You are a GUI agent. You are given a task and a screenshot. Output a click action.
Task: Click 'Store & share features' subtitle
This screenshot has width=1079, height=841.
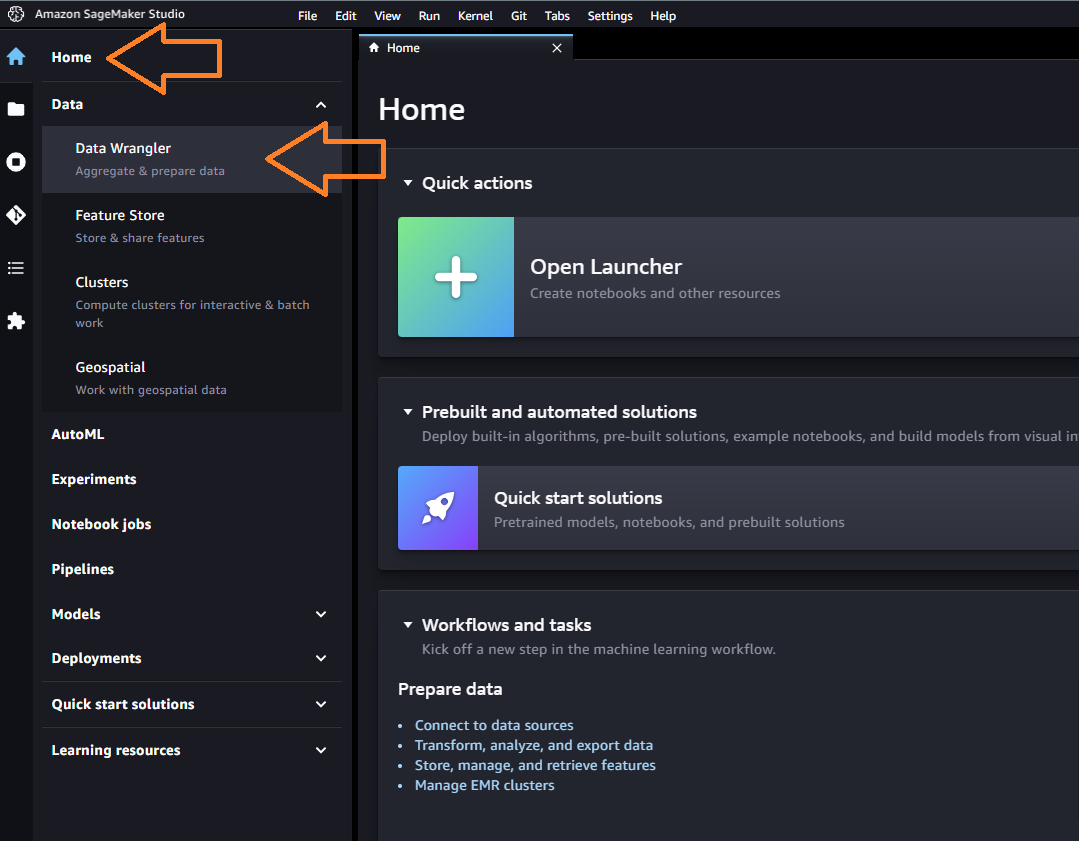pyautogui.click(x=140, y=237)
